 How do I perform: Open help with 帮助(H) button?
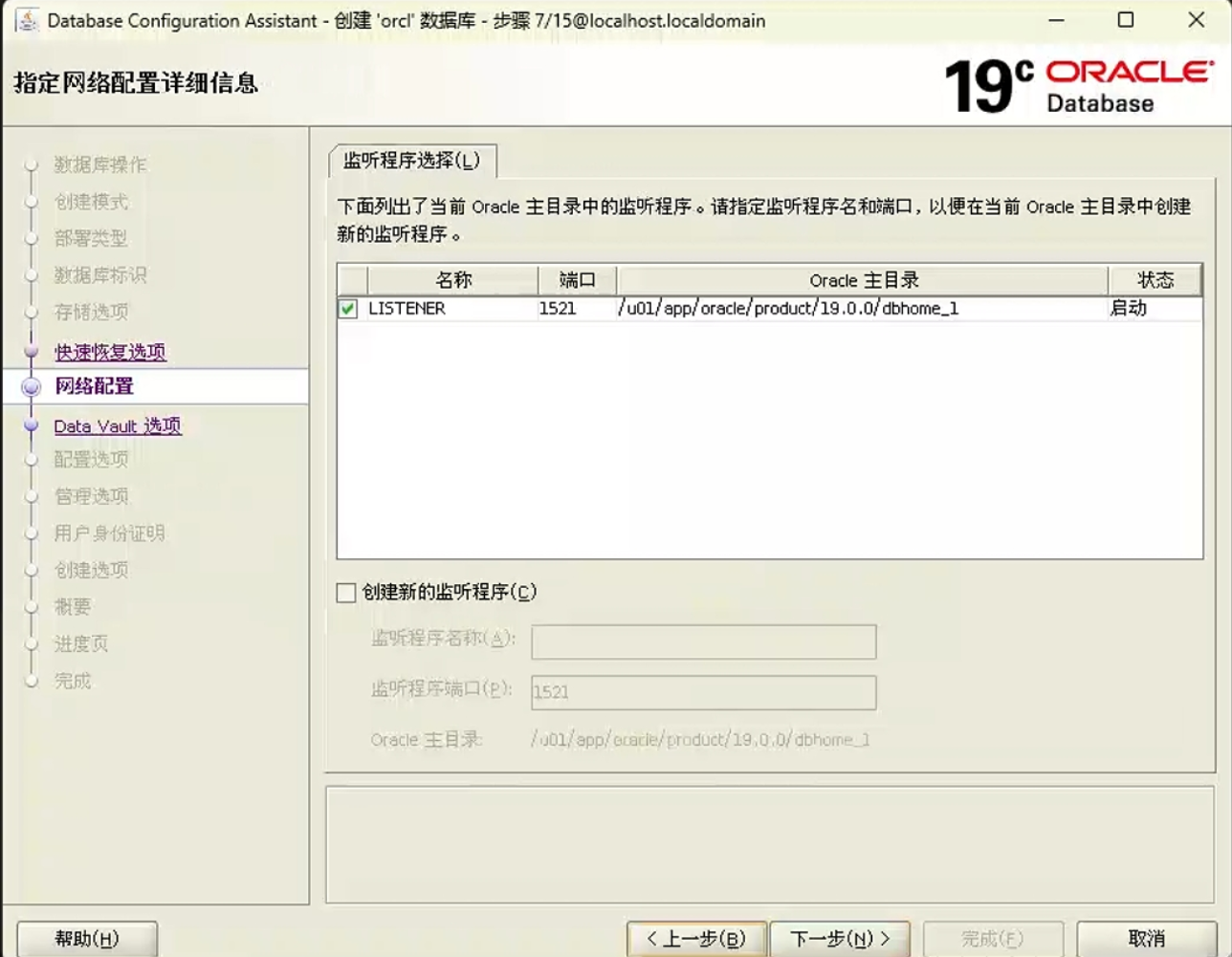tap(87, 939)
